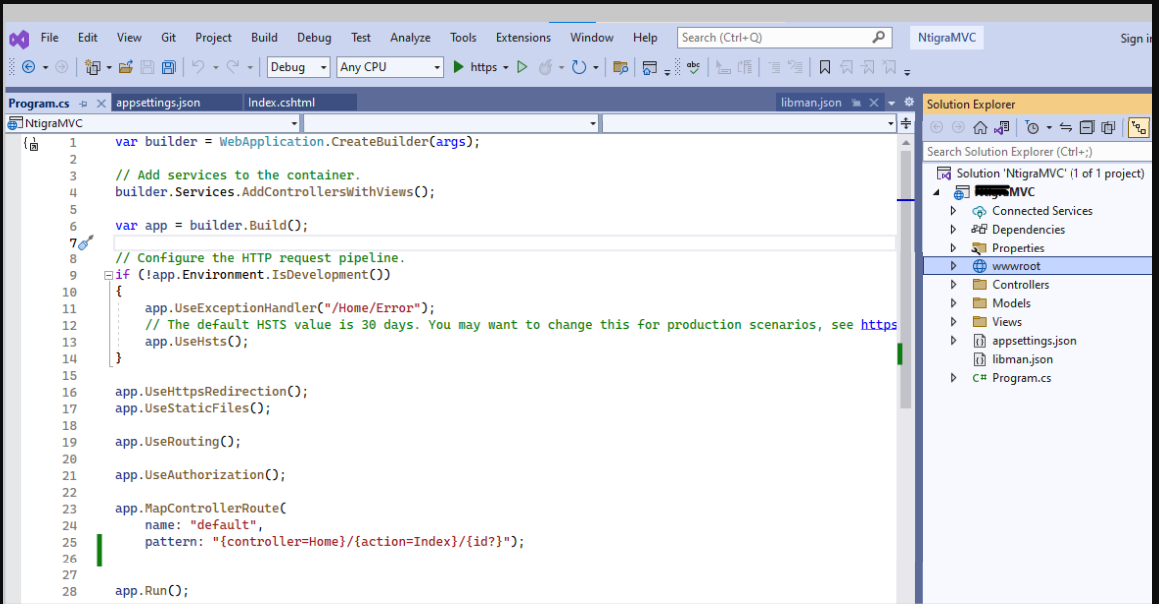Open the https launch profile dropdown arrow

point(506,68)
